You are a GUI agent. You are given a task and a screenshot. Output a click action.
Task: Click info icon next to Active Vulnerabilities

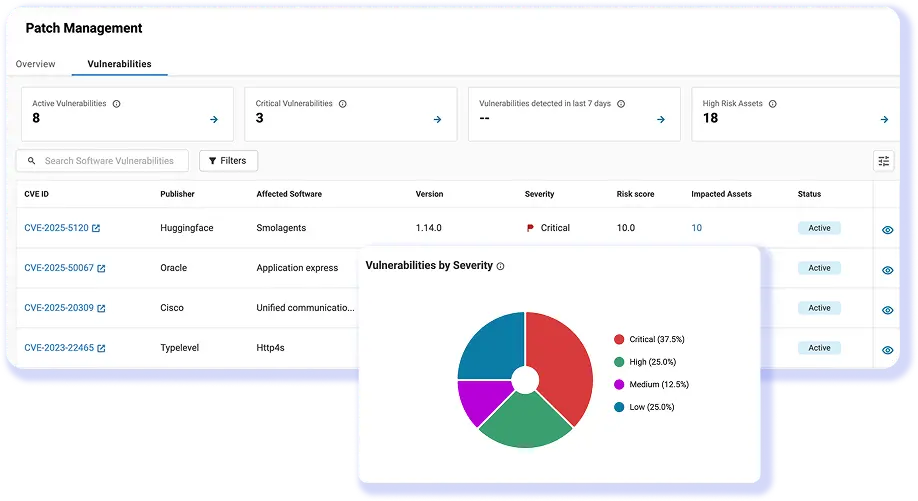point(117,104)
